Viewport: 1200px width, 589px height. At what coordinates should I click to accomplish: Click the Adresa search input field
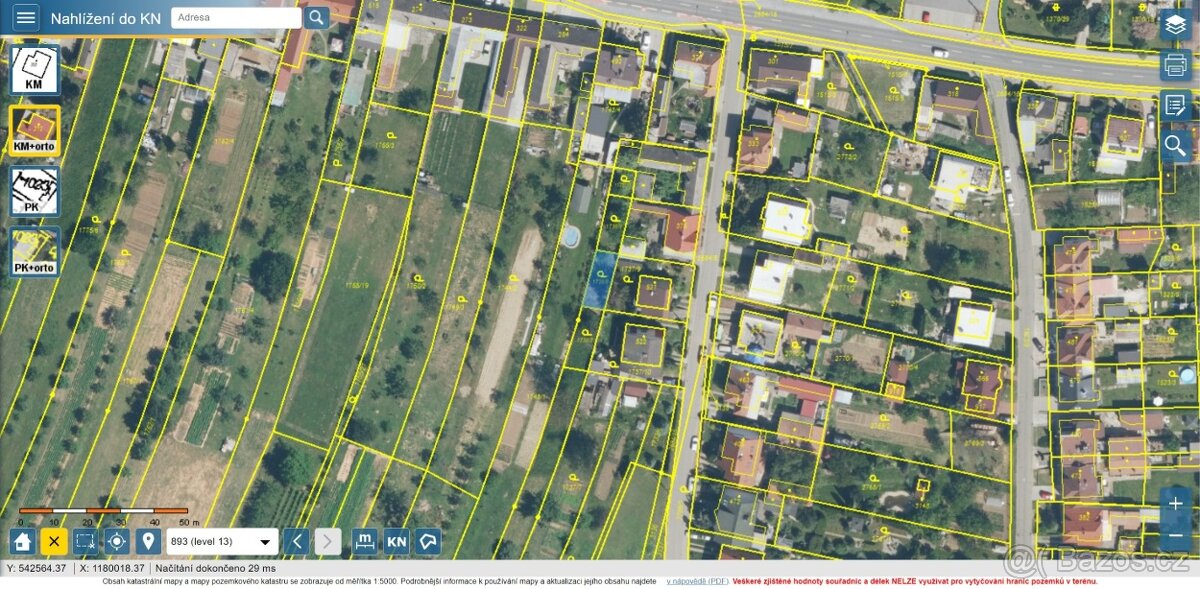[236, 17]
